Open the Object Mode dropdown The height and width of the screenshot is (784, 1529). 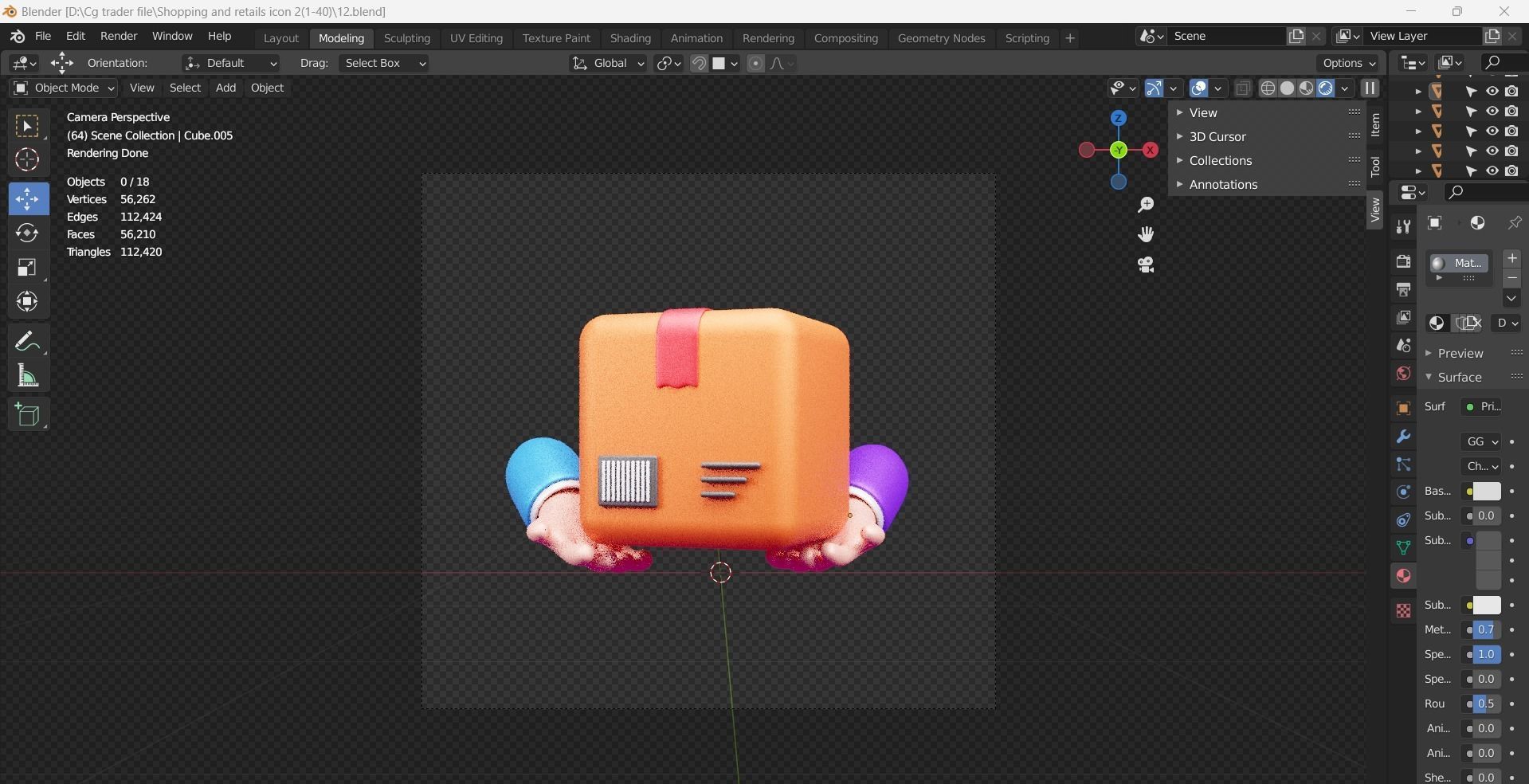(x=64, y=88)
